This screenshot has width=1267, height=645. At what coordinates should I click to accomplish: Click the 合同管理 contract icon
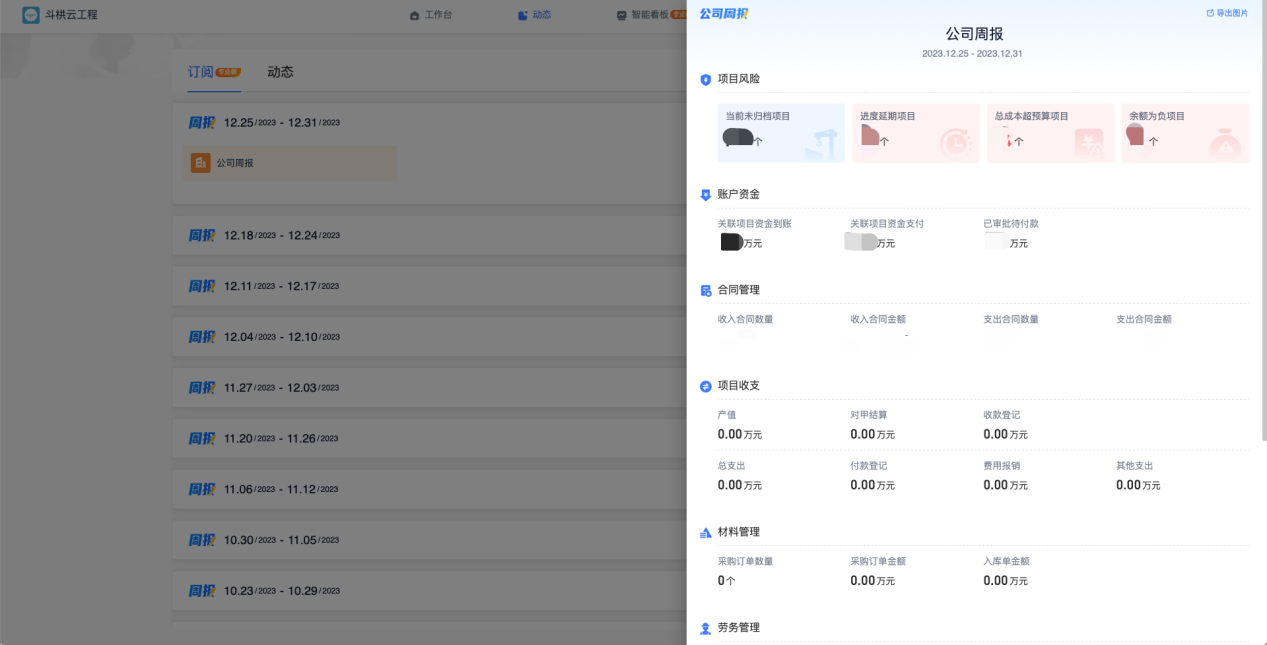pos(703,291)
